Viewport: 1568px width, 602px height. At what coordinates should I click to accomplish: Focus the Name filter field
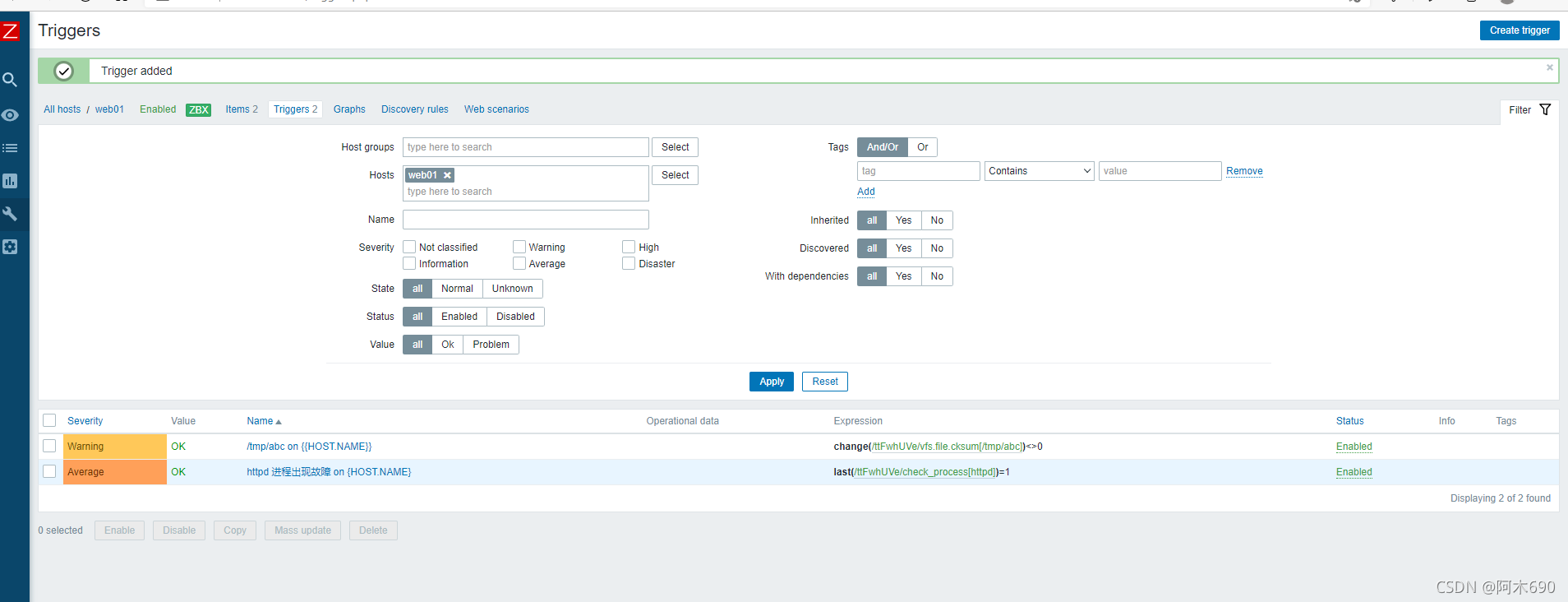tap(526, 220)
